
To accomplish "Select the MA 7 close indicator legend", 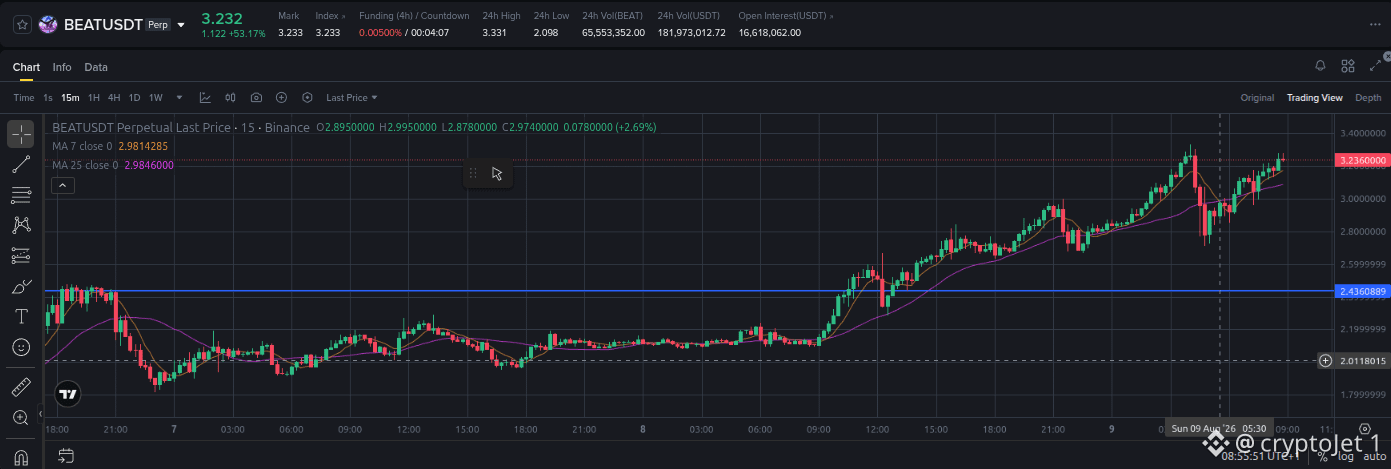I will click(112, 146).
